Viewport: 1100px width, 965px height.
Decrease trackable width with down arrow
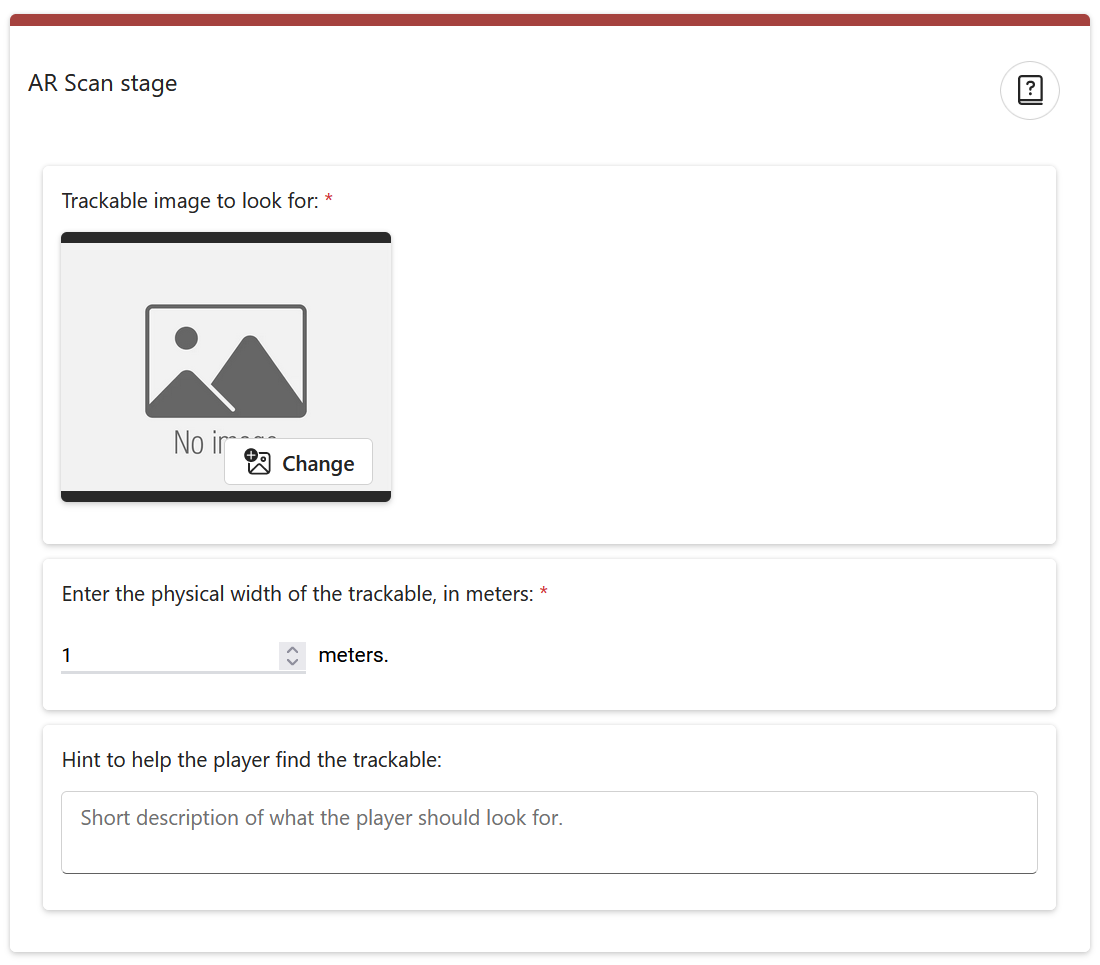pos(293,662)
